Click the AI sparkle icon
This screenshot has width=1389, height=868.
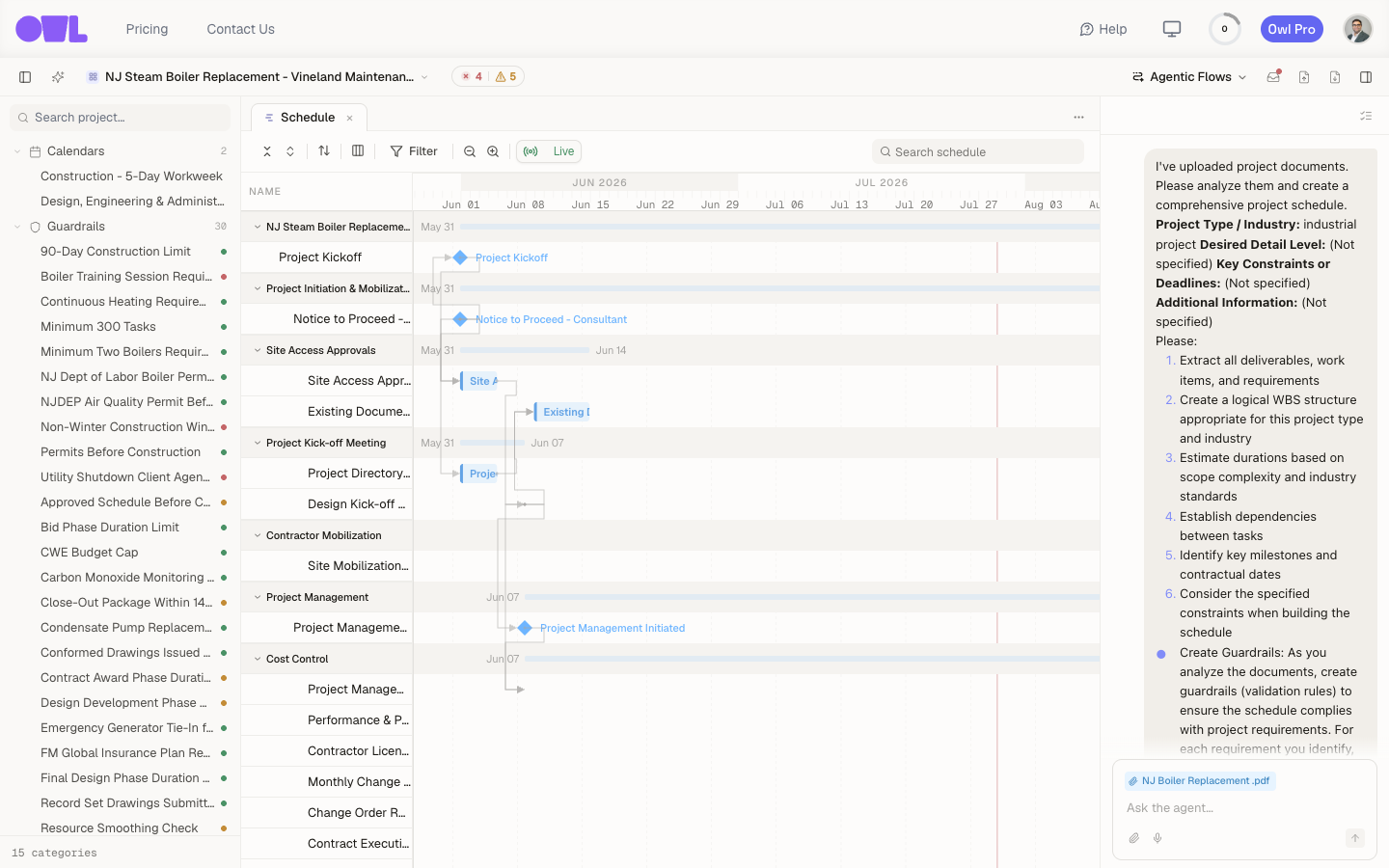pos(58,77)
